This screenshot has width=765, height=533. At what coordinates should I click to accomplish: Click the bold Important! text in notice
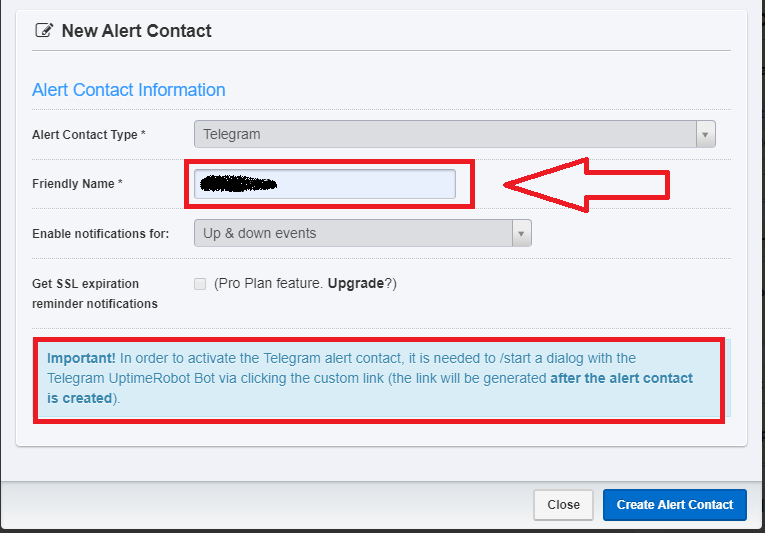click(82, 358)
